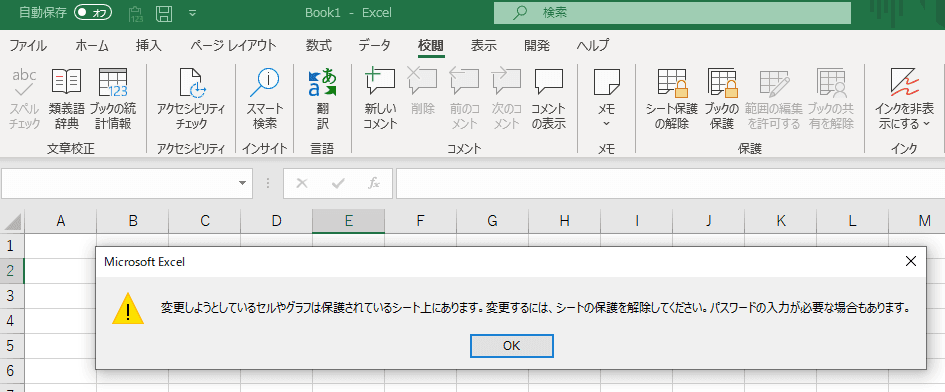The image size is (945, 392).
Task: Click into the formula bar input
Action: [x=670, y=183]
